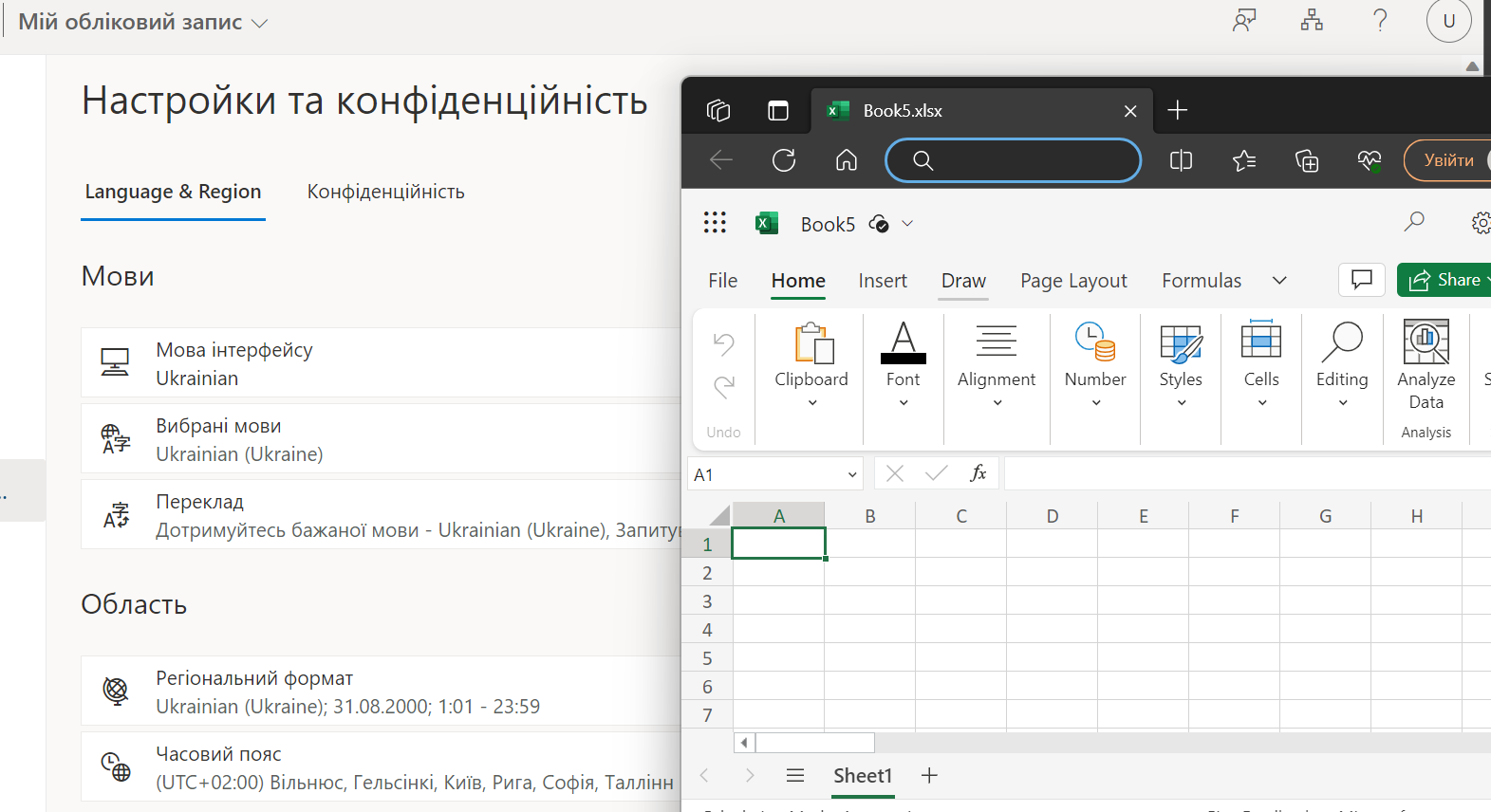Image resolution: width=1491 pixels, height=812 pixels.
Task: Click the Excel formula bar
Action: 1247,473
